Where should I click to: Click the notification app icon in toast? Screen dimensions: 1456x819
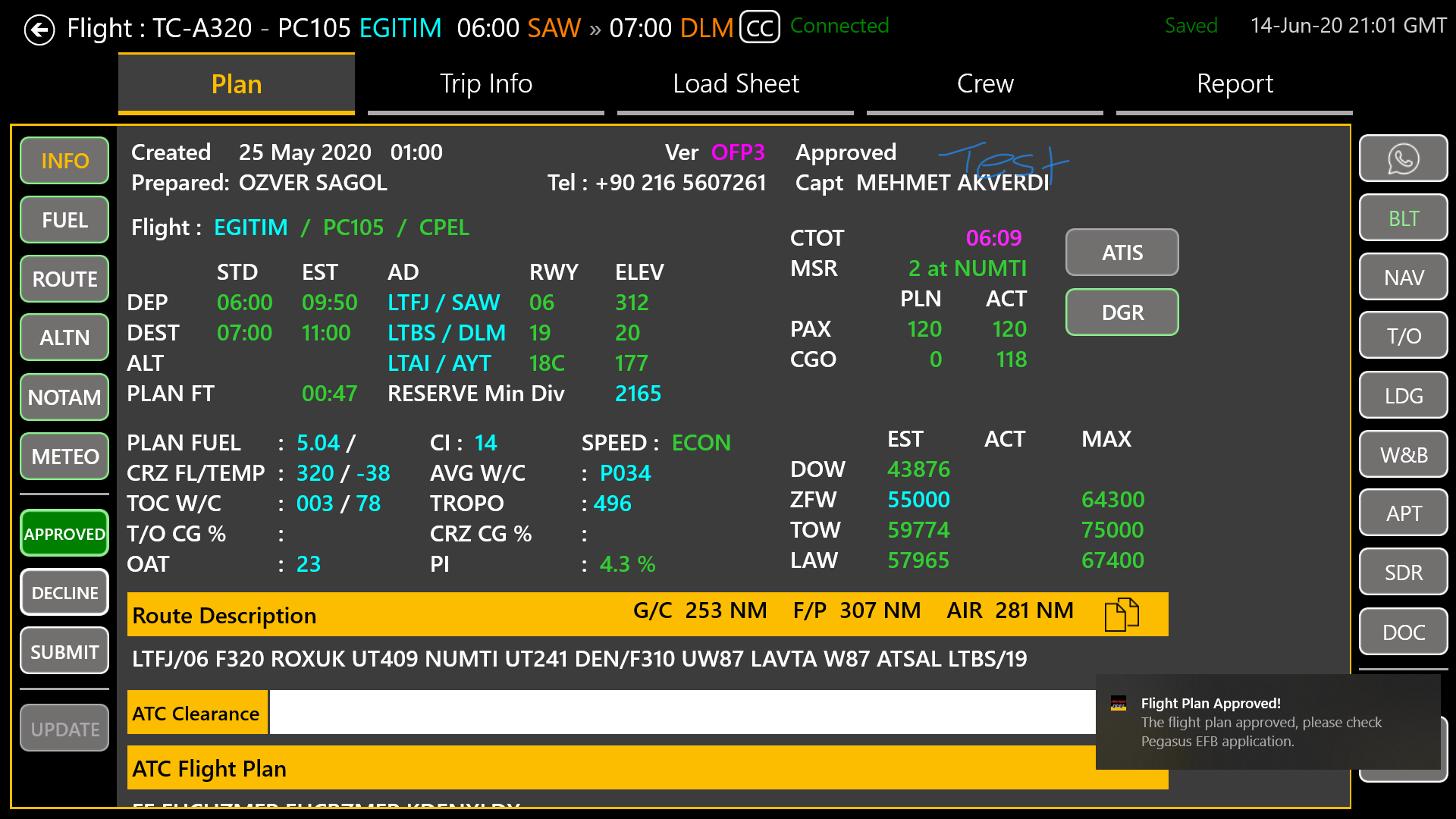[1119, 703]
